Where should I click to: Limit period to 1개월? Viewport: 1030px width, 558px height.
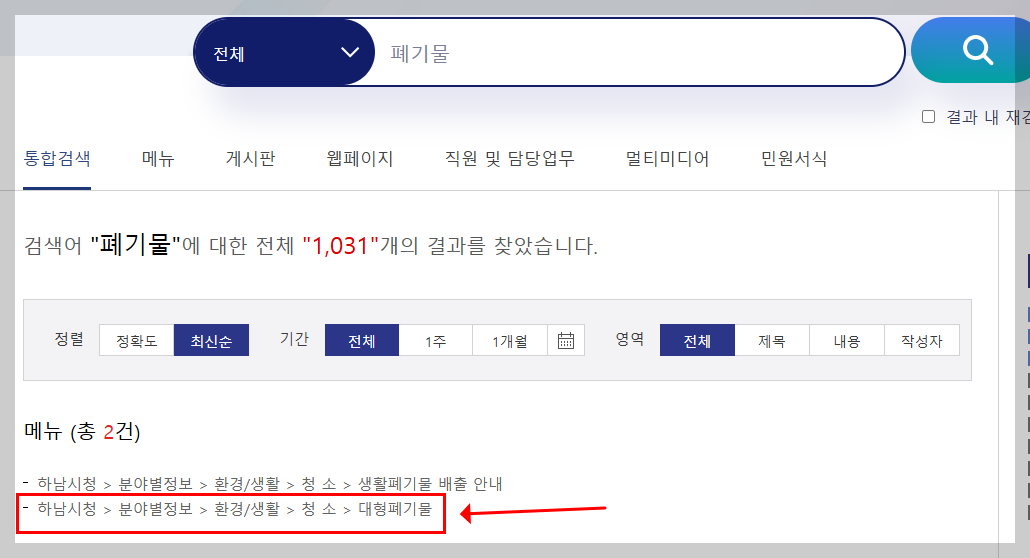coord(510,340)
